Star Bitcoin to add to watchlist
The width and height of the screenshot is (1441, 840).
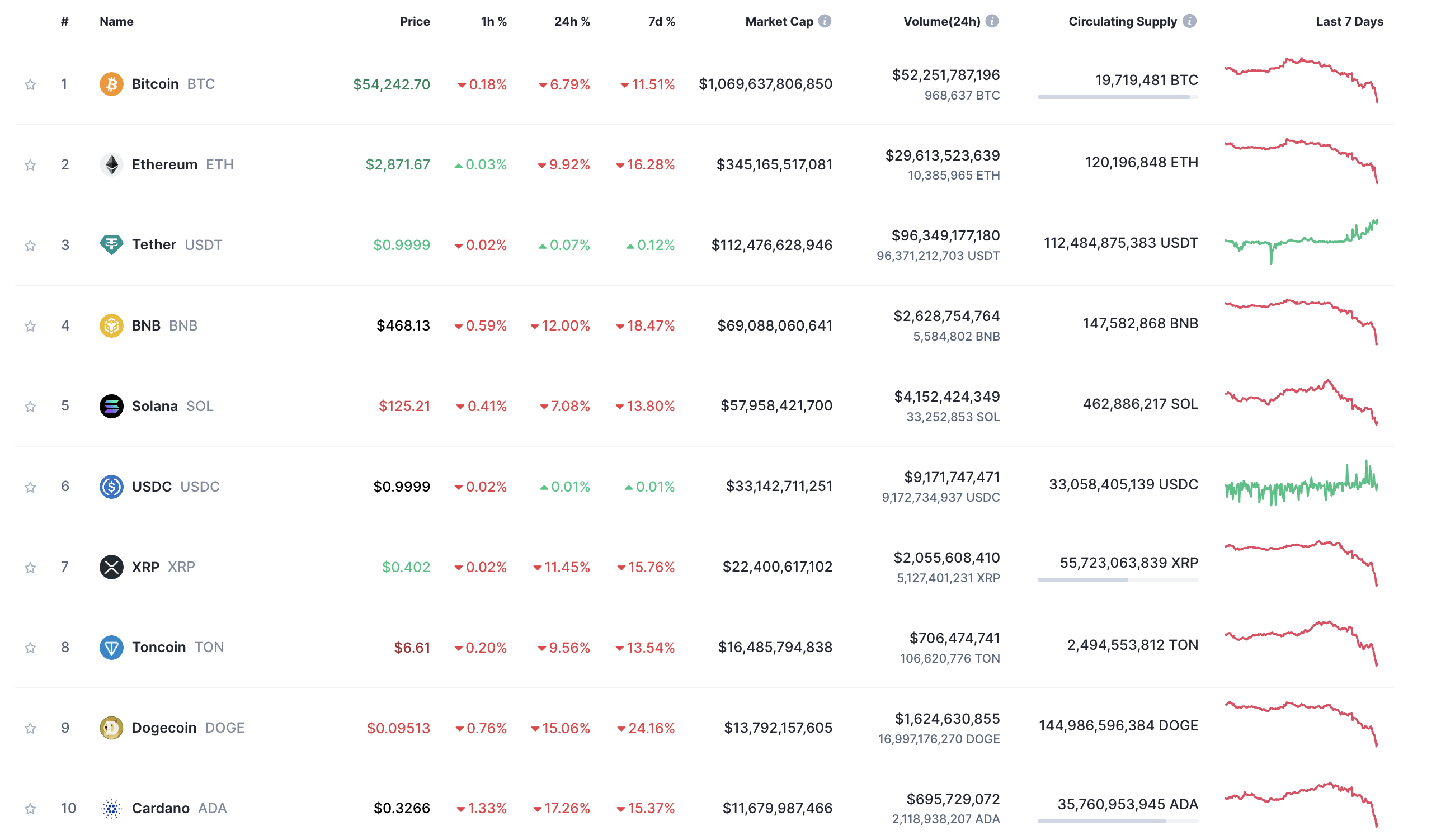pos(30,84)
